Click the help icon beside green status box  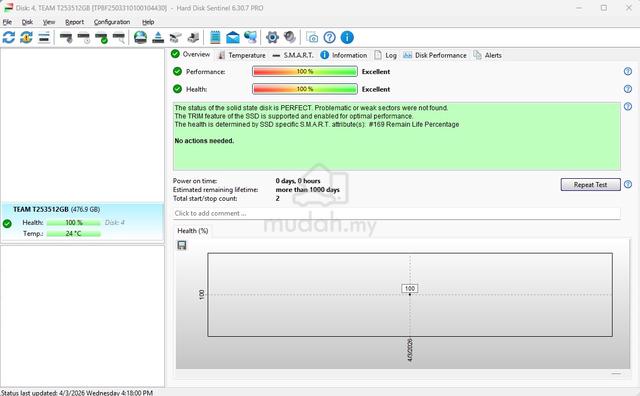coord(628,107)
